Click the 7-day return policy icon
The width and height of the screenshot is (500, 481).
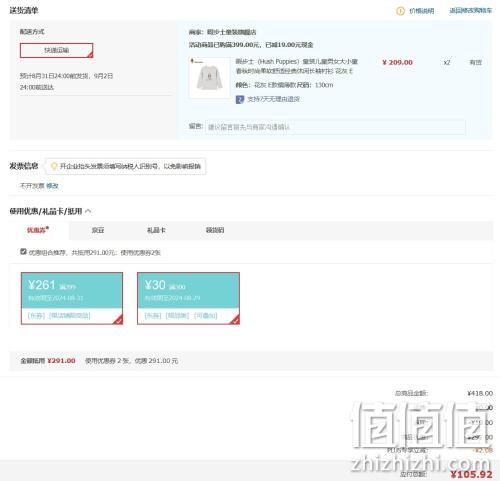(x=240, y=99)
